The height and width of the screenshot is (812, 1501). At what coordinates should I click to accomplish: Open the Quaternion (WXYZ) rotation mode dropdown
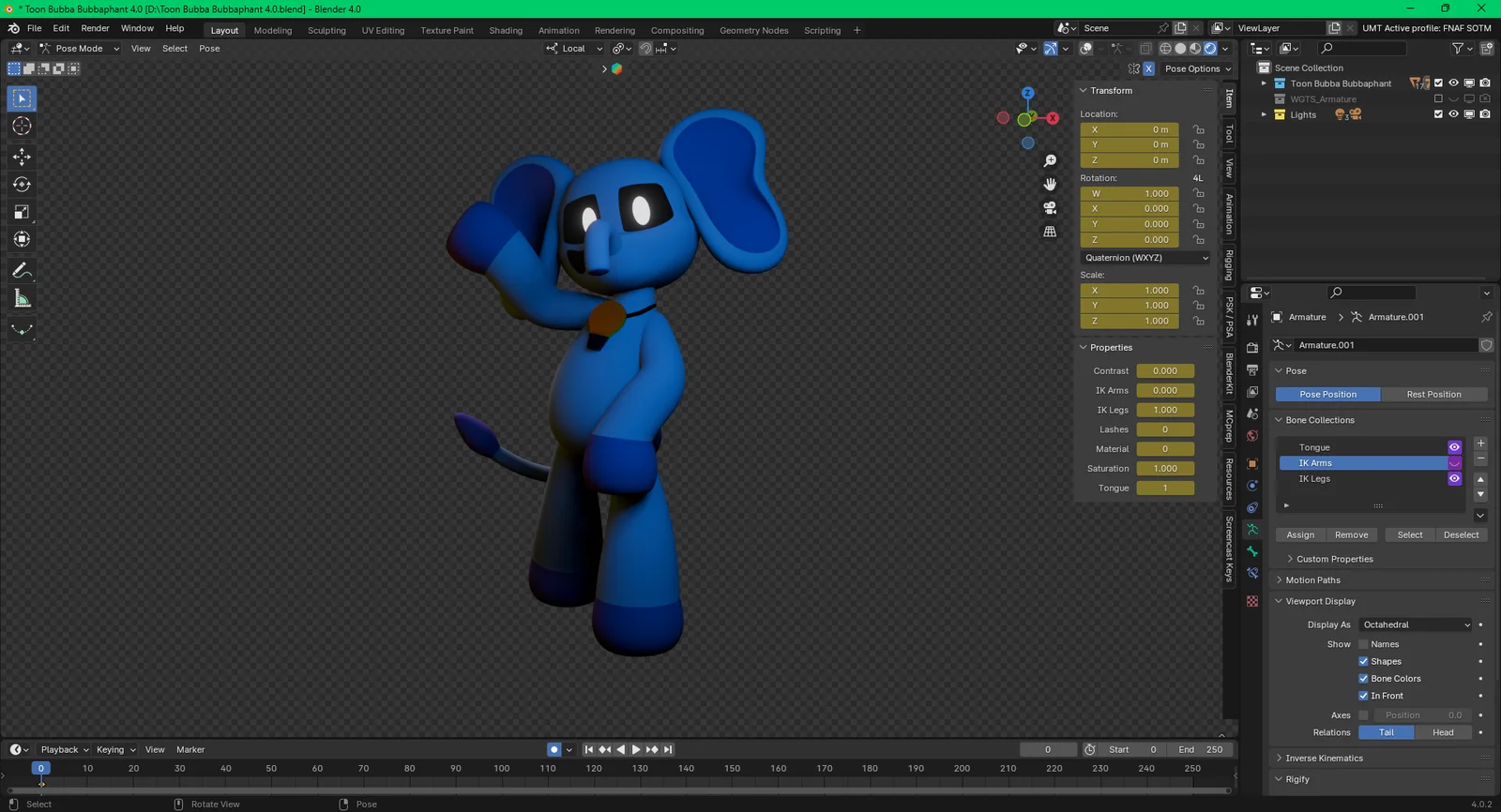pos(1145,258)
